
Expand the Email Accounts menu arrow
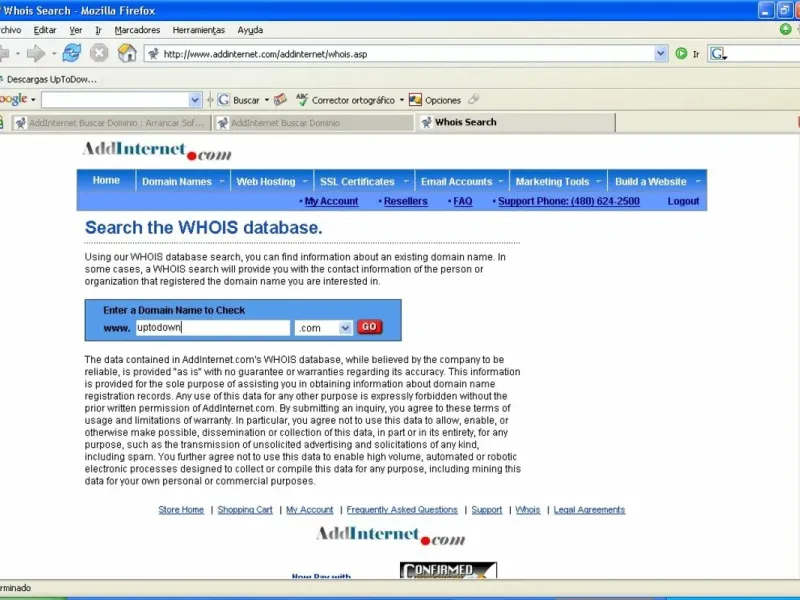pyautogui.click(x=501, y=181)
